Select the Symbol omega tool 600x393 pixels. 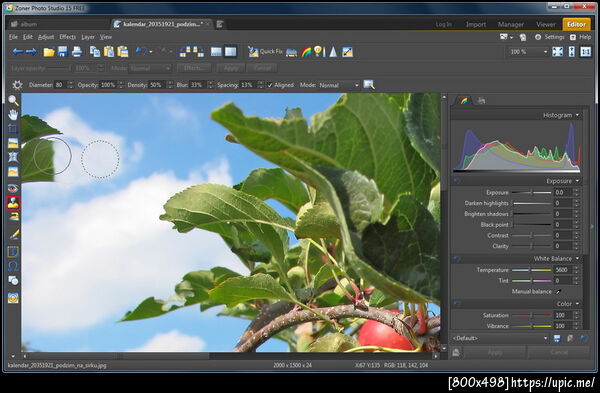[x=13, y=266]
